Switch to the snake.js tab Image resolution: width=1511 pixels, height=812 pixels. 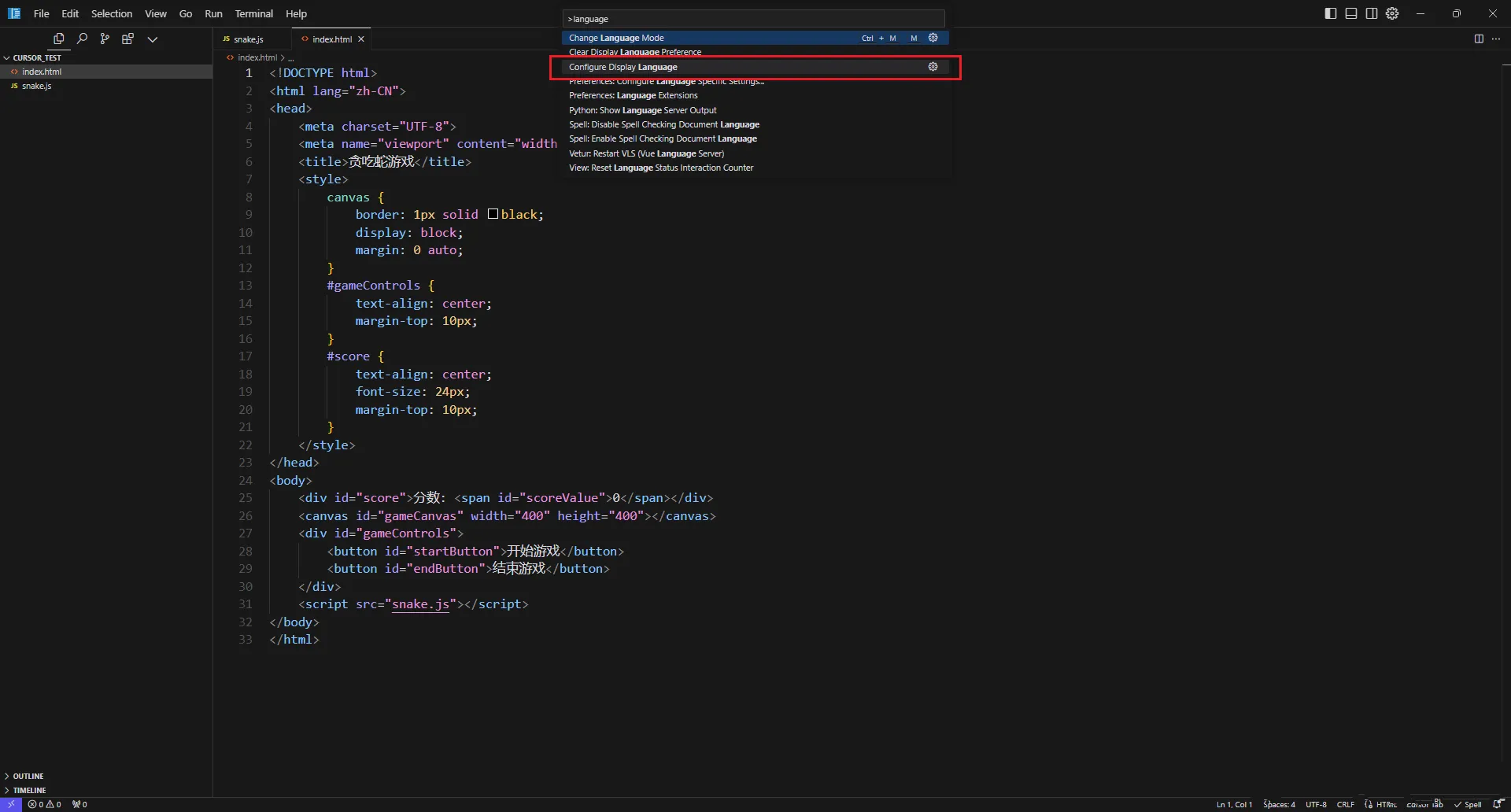coord(248,39)
